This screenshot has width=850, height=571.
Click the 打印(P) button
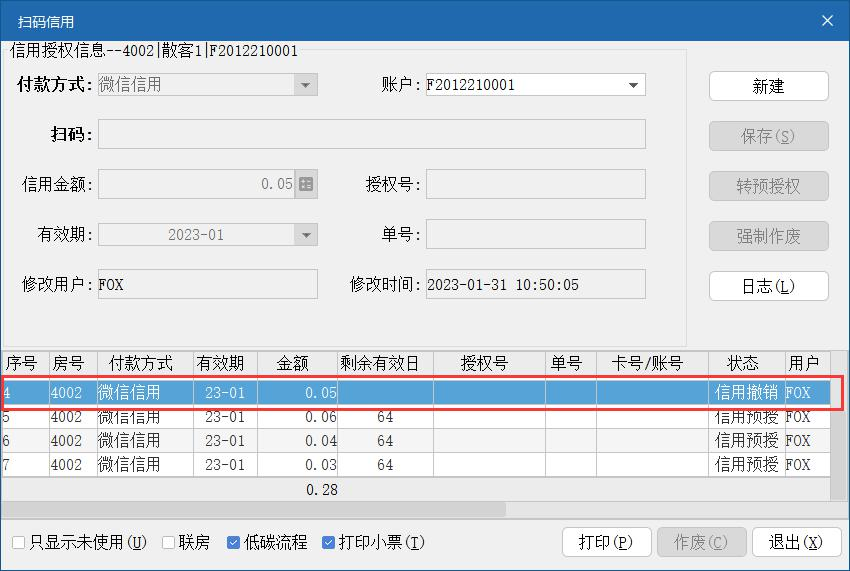click(x=607, y=542)
